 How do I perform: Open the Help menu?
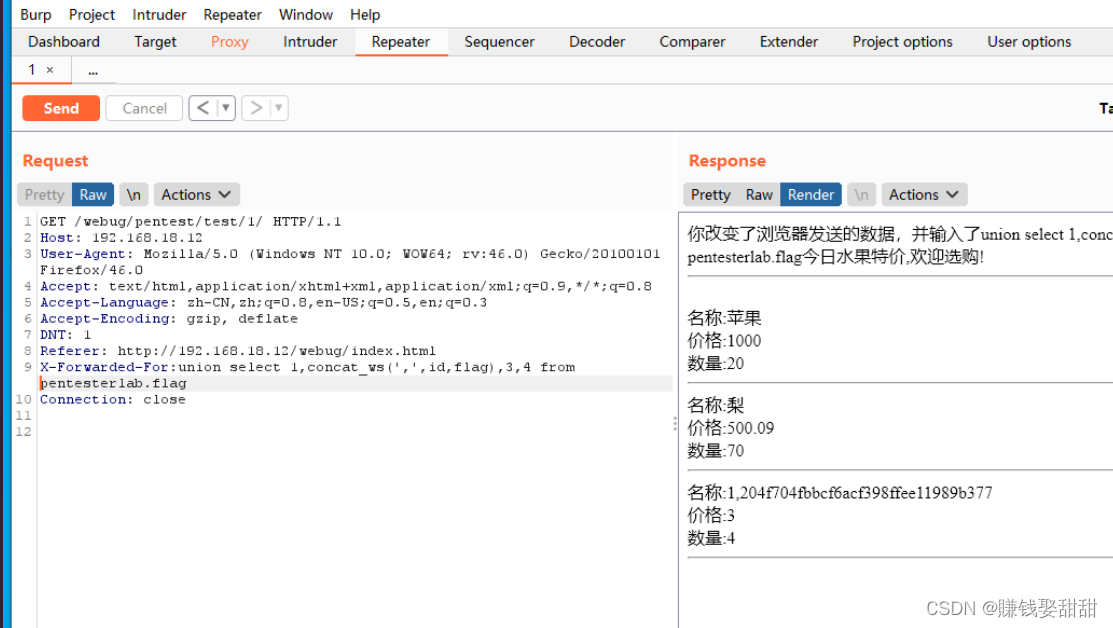[x=365, y=14]
